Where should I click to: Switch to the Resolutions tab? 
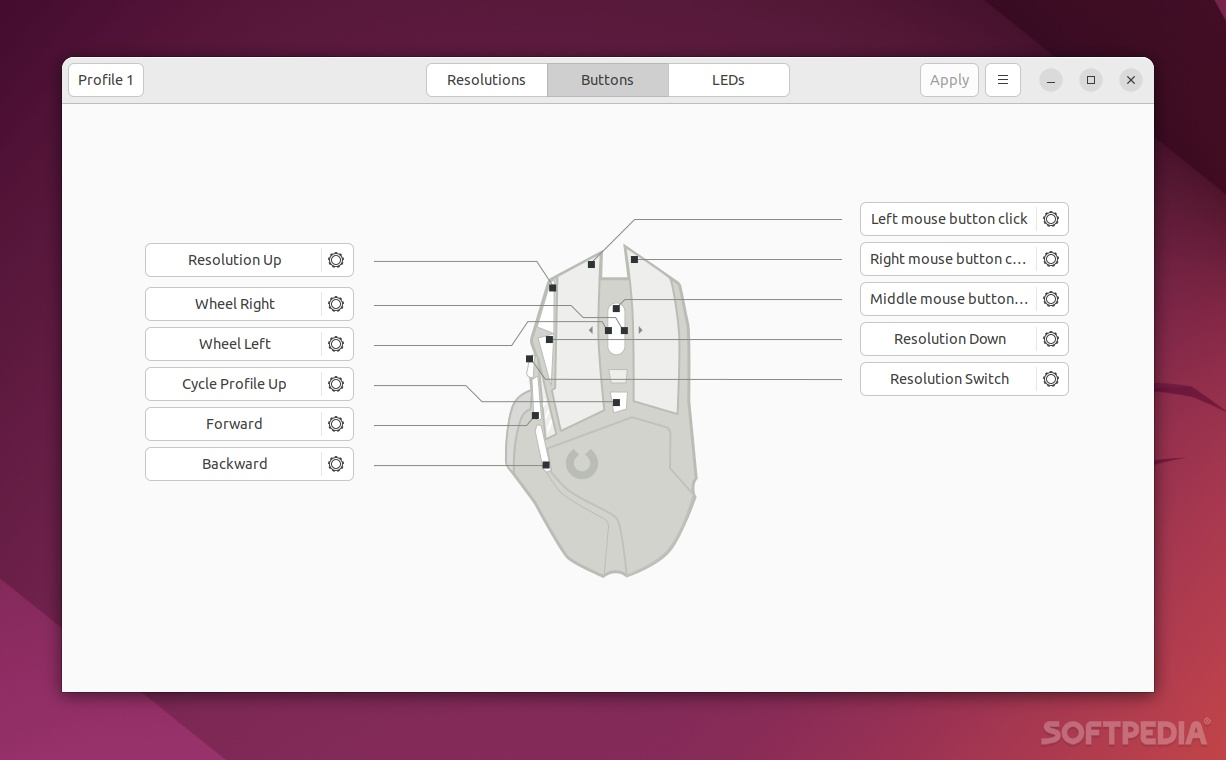(486, 80)
